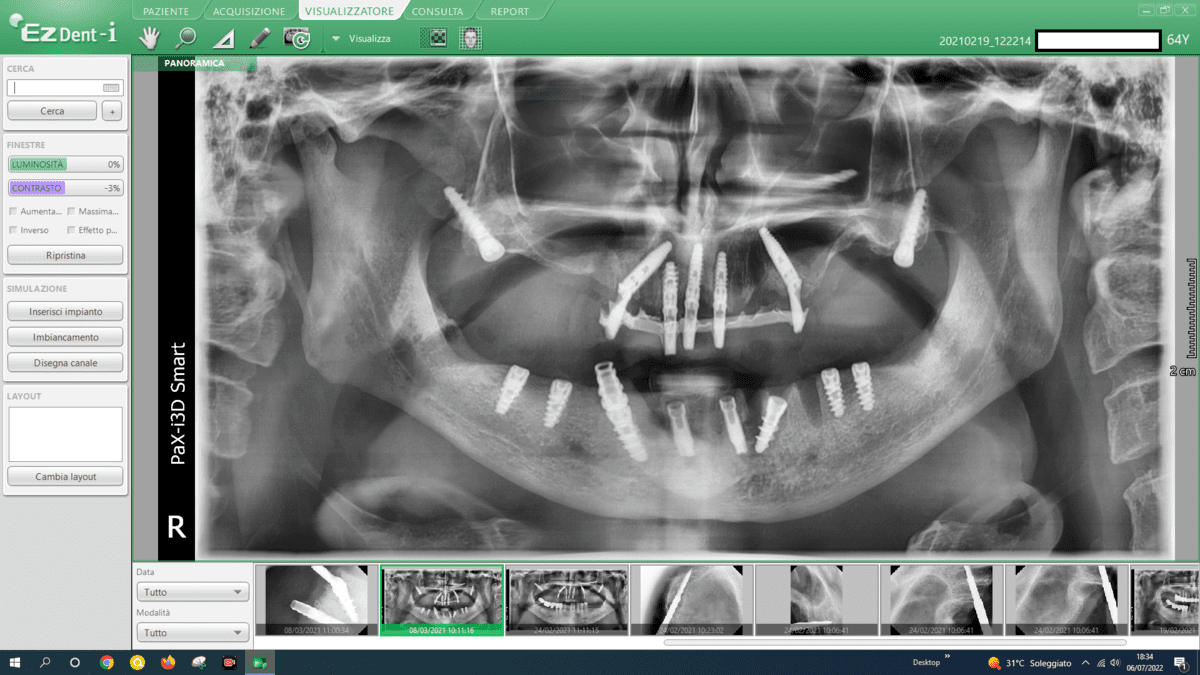Screen dimensions: 1200x675
Task: Enable the Inverso checkbox
Action: [x=13, y=230]
